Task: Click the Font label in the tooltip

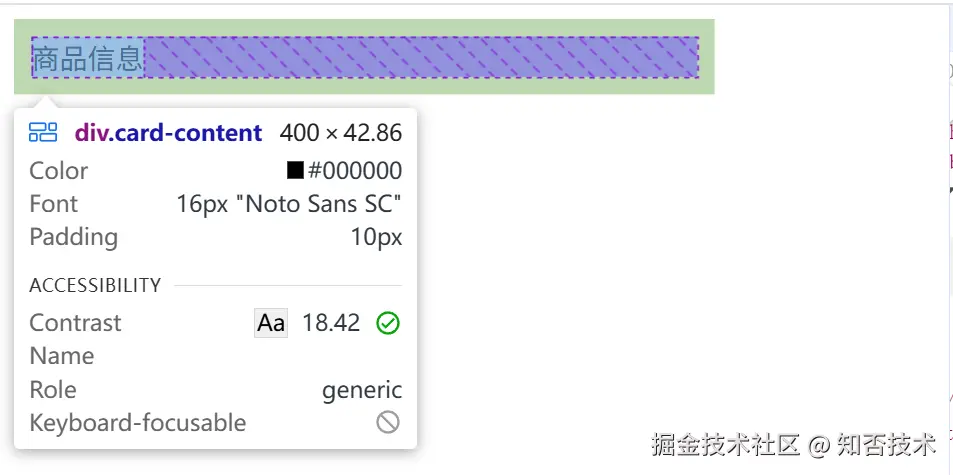Action: tap(54, 204)
